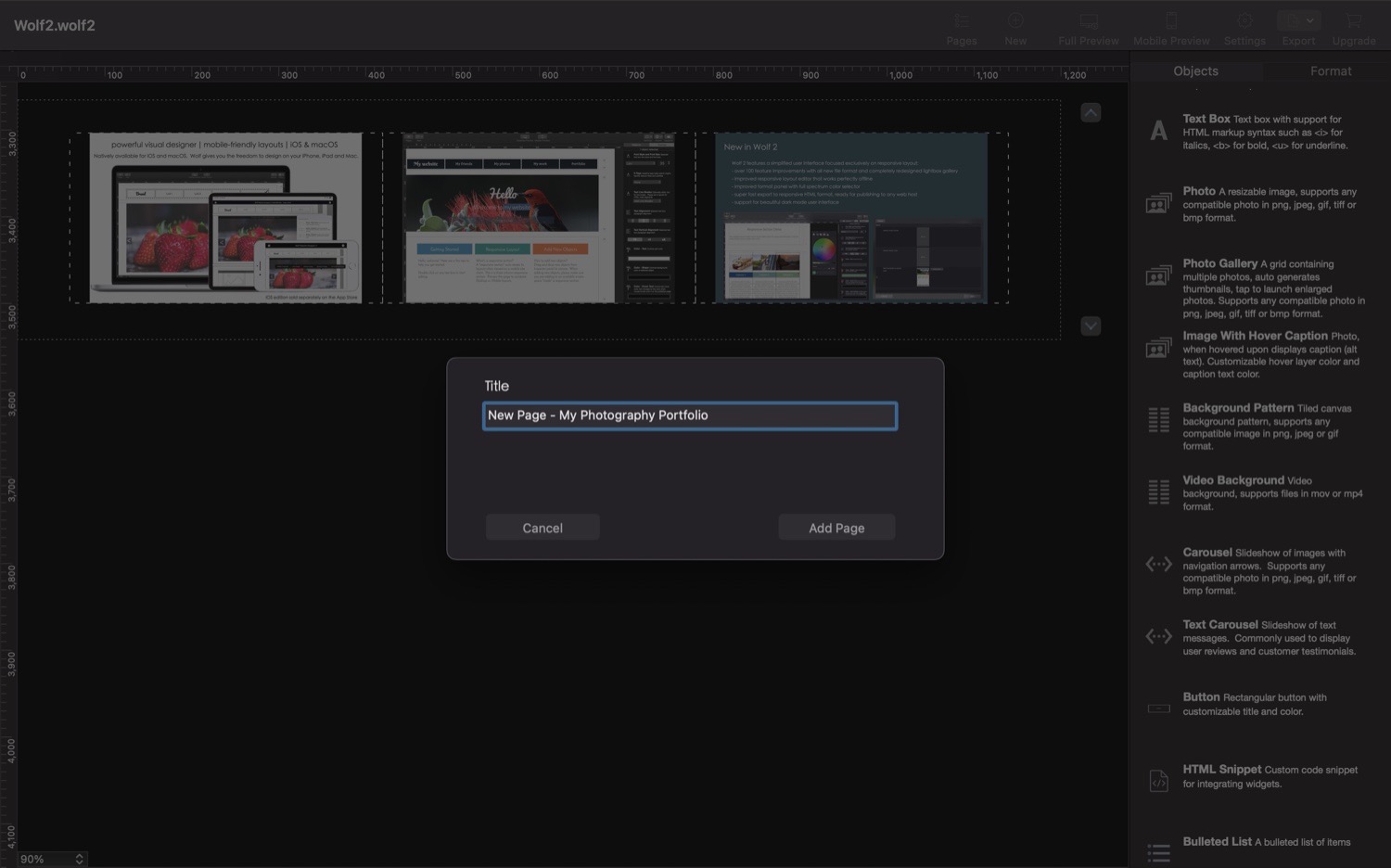Focus the Title input field
Screen dimensions: 1391x868
point(690,415)
